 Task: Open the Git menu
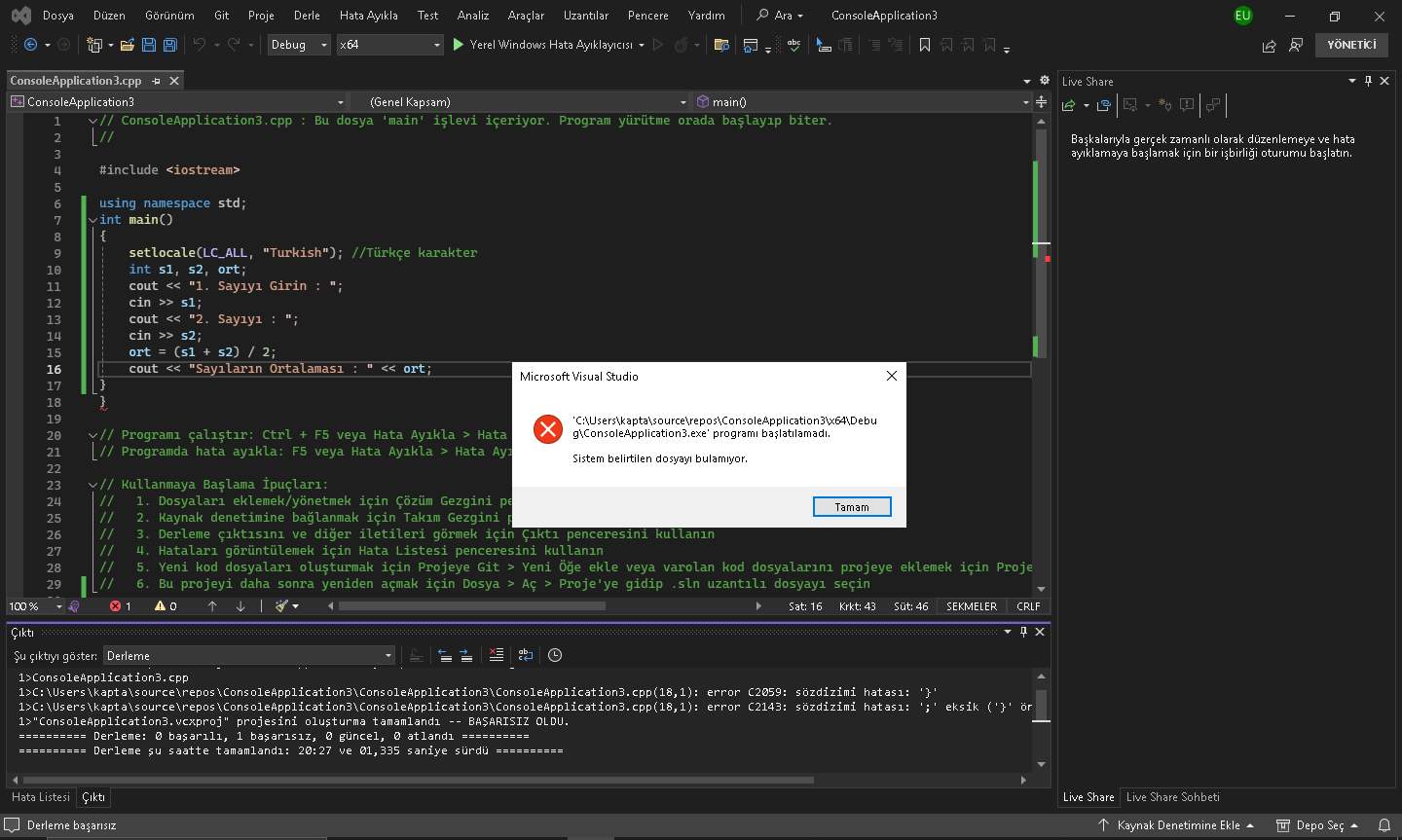(222, 16)
